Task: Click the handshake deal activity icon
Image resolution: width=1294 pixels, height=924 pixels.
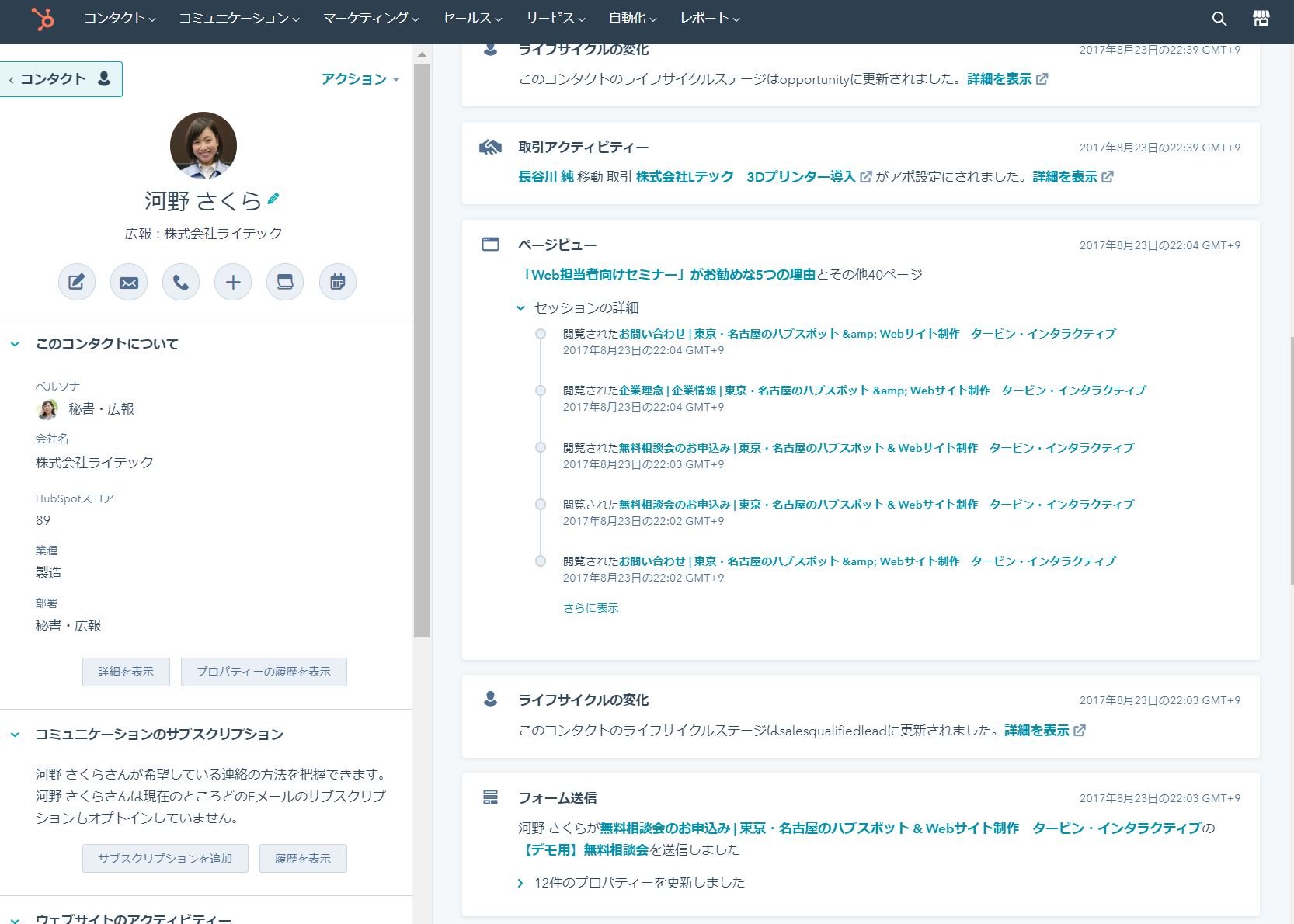Action: pyautogui.click(x=490, y=147)
